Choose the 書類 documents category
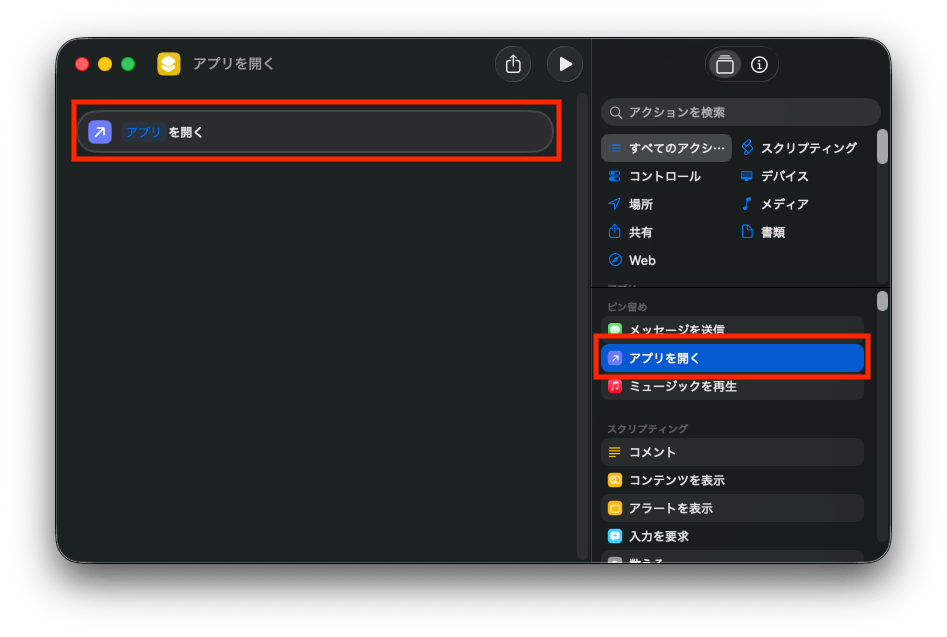 point(763,232)
